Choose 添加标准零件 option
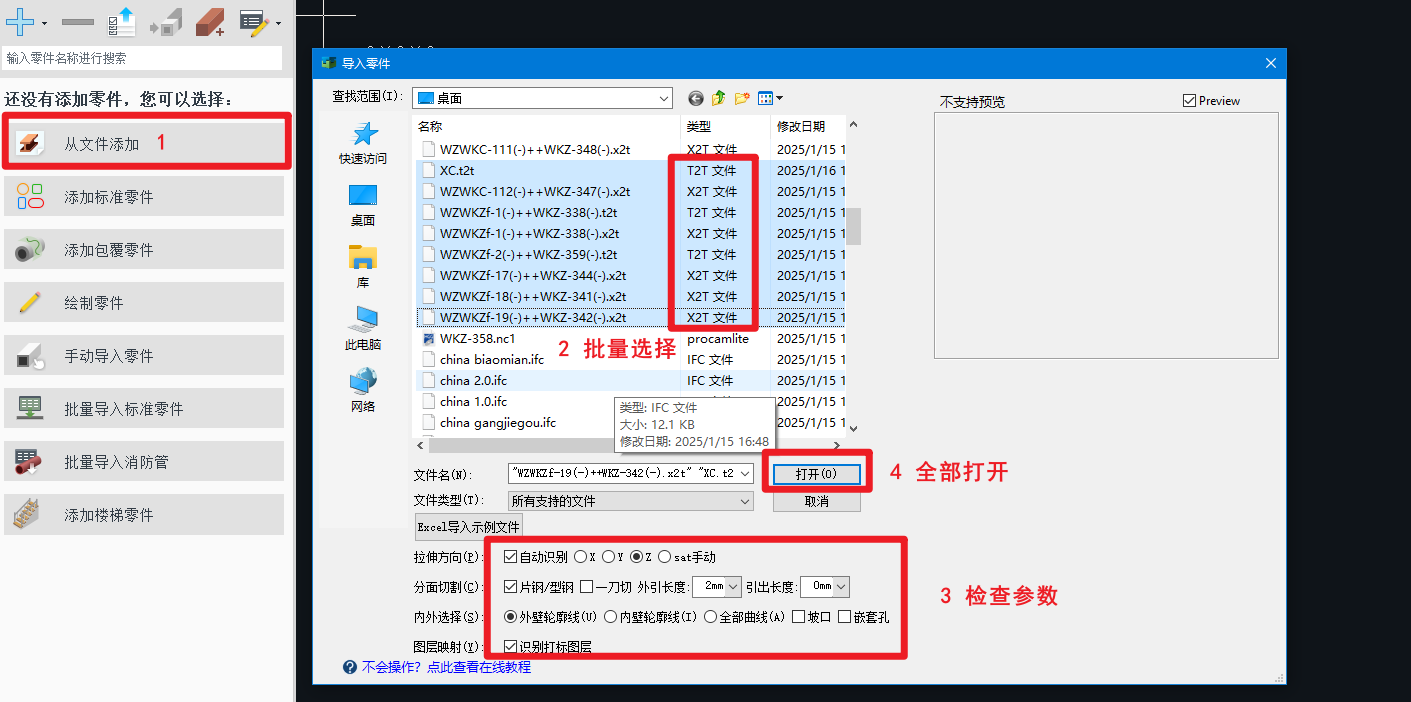The width and height of the screenshot is (1411, 702). pyautogui.click(x=144, y=197)
